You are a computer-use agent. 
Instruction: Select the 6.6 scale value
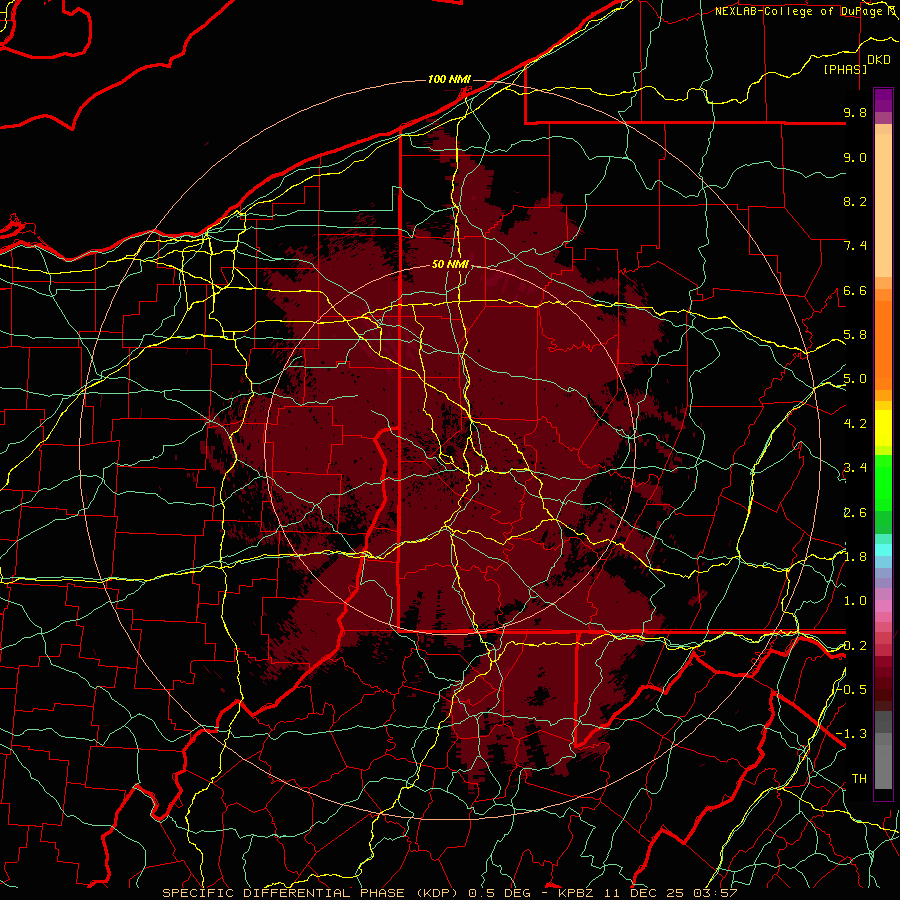[x=855, y=290]
